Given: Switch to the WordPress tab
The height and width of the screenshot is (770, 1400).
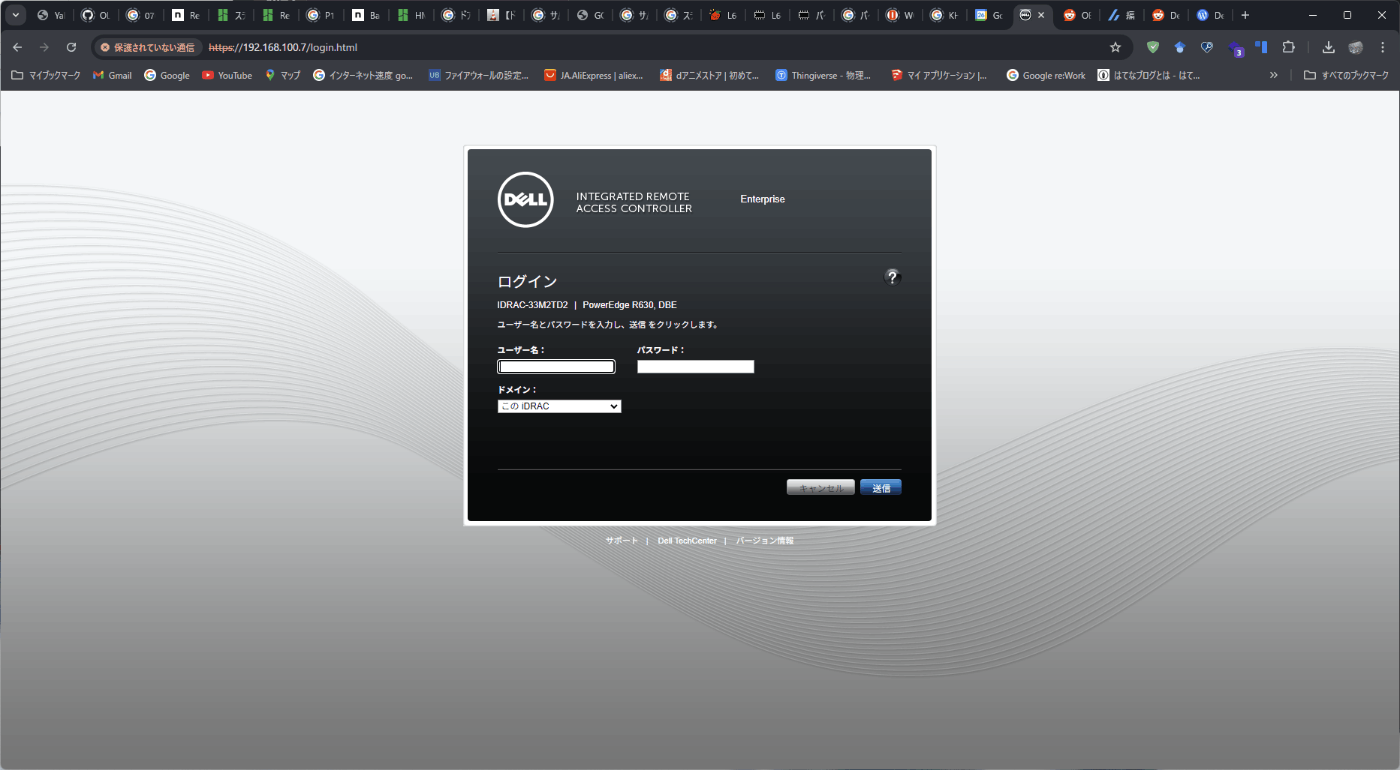Looking at the screenshot, I should 1210,15.
